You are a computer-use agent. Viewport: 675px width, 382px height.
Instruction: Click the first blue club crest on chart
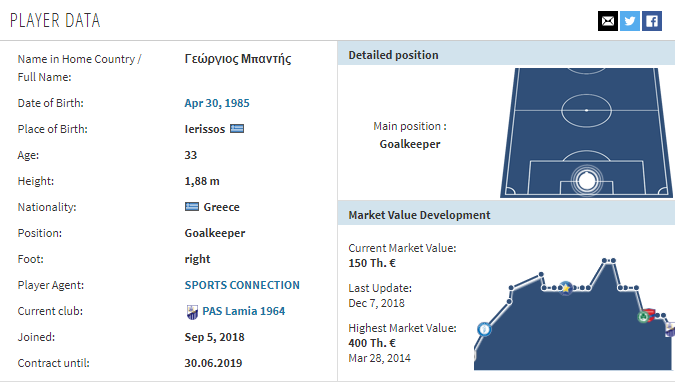click(x=484, y=329)
